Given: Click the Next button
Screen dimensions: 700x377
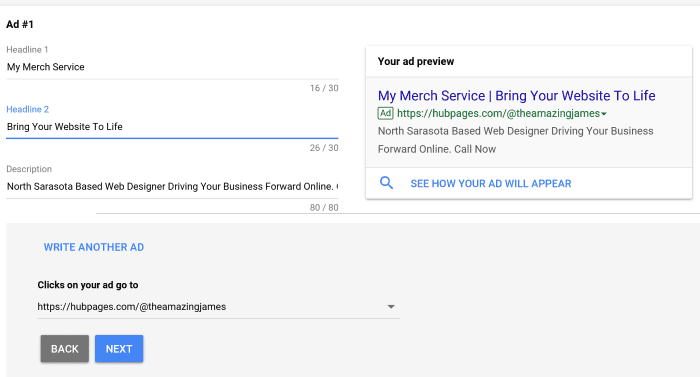Looking at the screenshot, I should [119, 348].
